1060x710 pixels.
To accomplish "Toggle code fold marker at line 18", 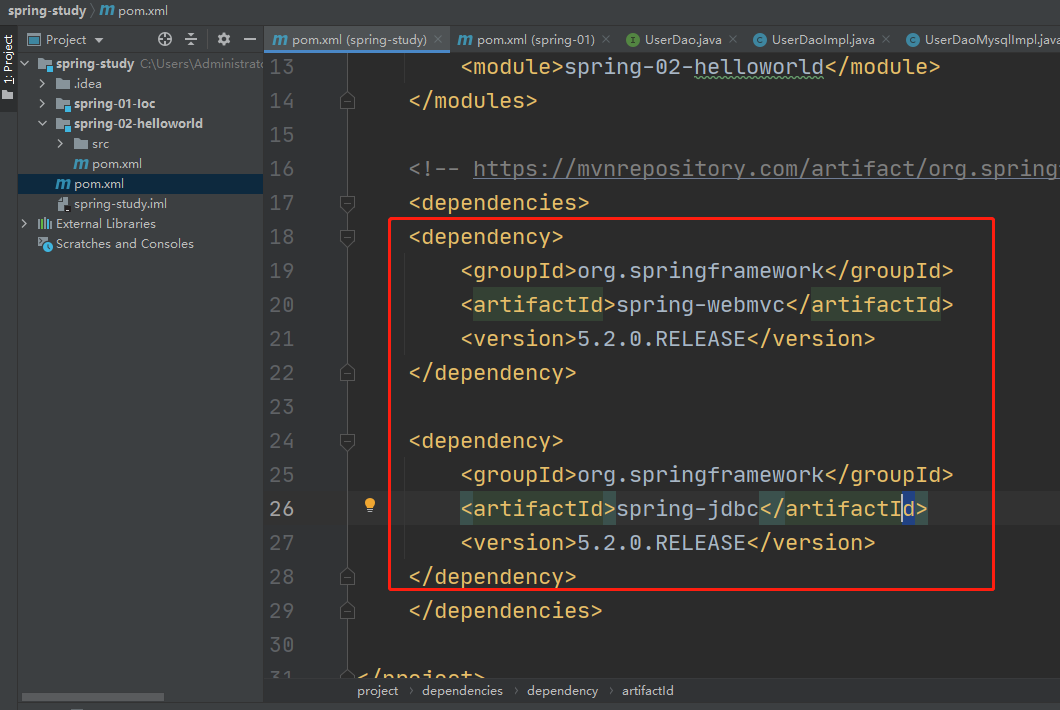I will coord(347,237).
